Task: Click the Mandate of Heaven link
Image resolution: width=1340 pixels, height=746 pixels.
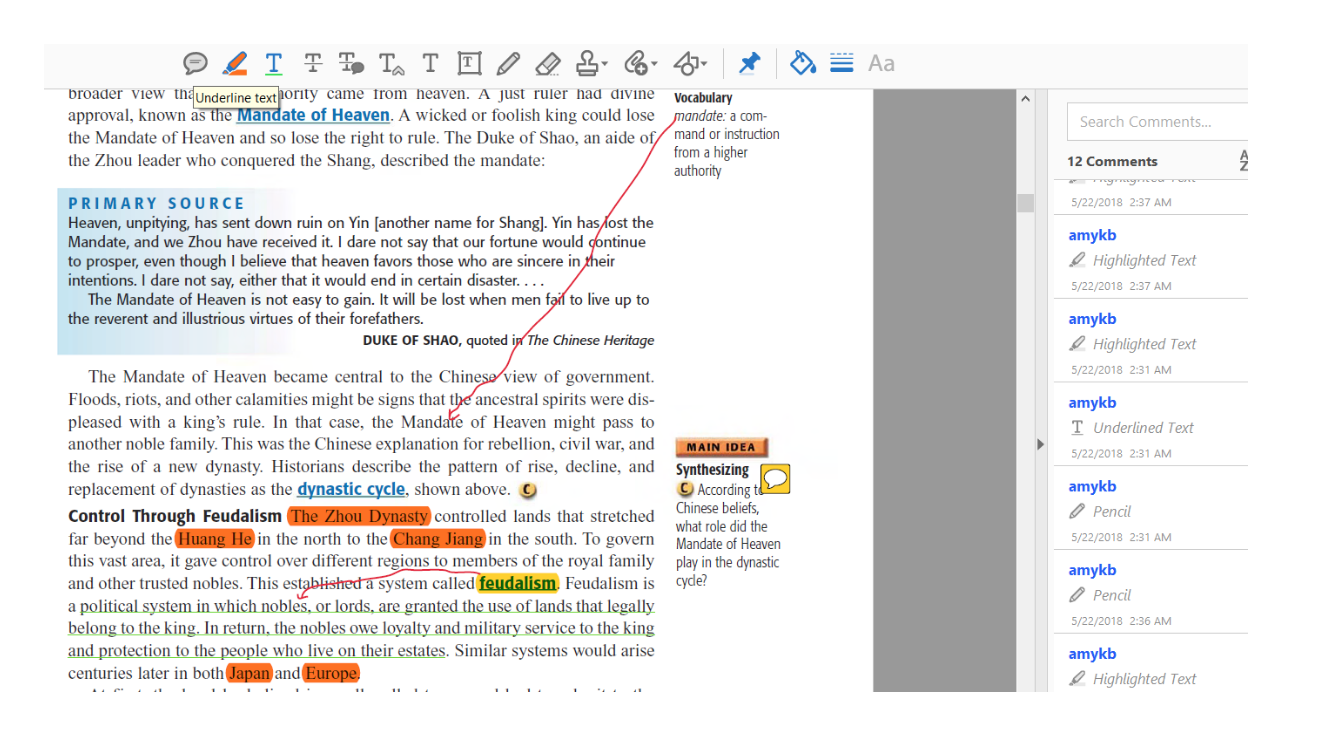Action: pos(313,115)
